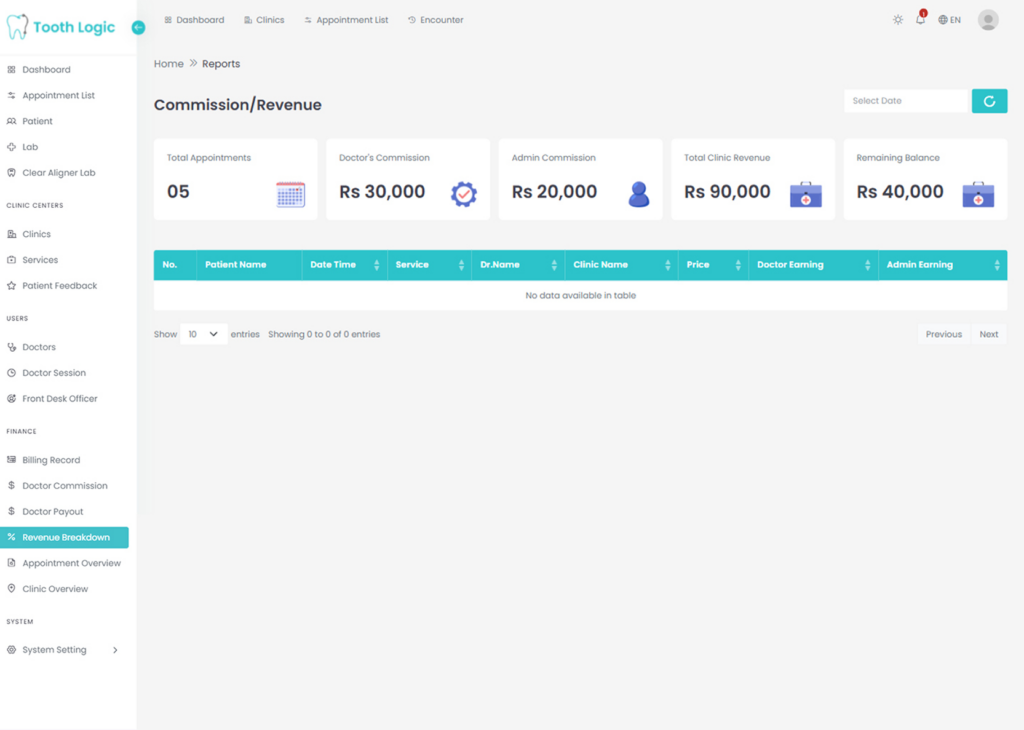The height and width of the screenshot is (730, 1024).
Task: Collapse sidebar with the arrow circle icon
Action: (138, 27)
